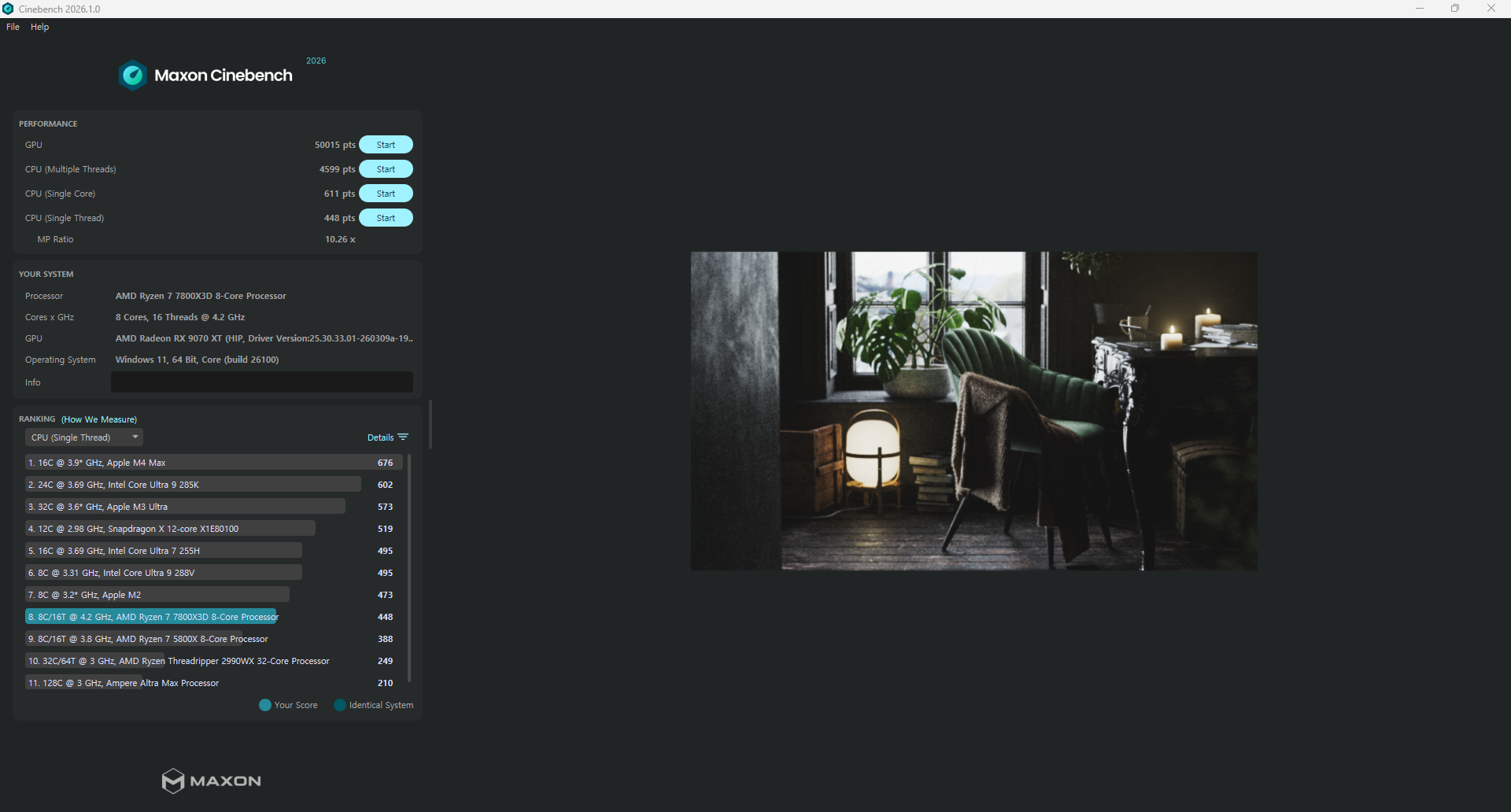
Task: Click the Maxon Cinebench logo icon
Action: click(x=132, y=76)
